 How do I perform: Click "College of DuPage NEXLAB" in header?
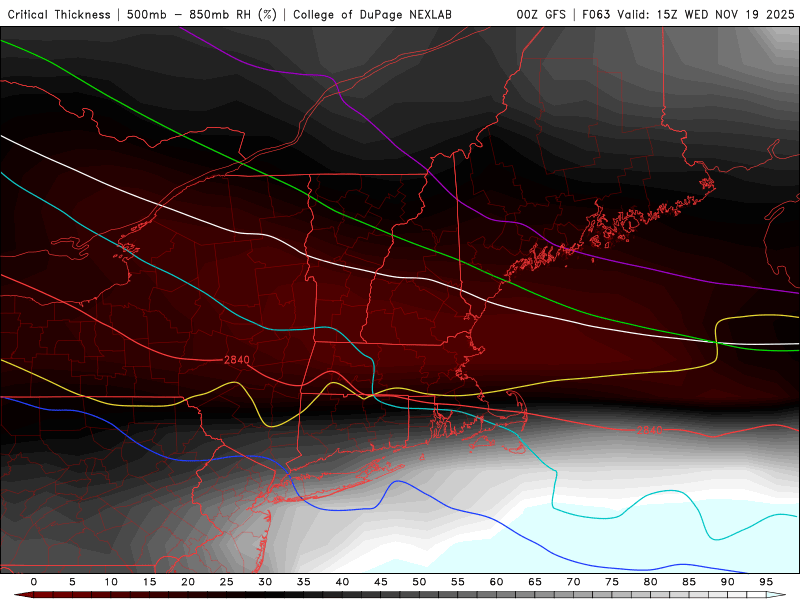point(372,14)
